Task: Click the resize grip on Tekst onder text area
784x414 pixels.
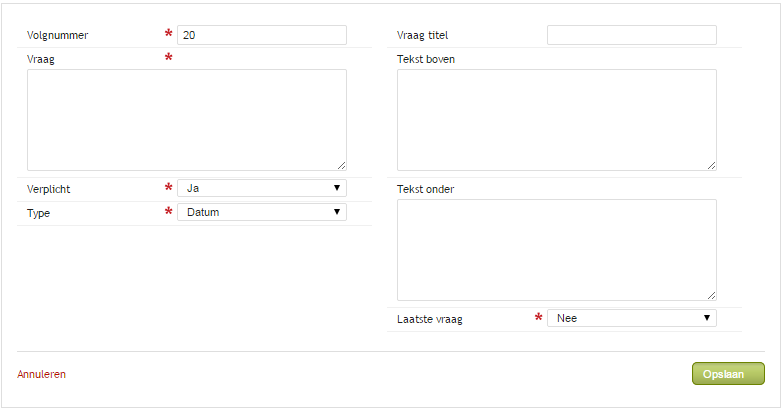Action: [712, 296]
